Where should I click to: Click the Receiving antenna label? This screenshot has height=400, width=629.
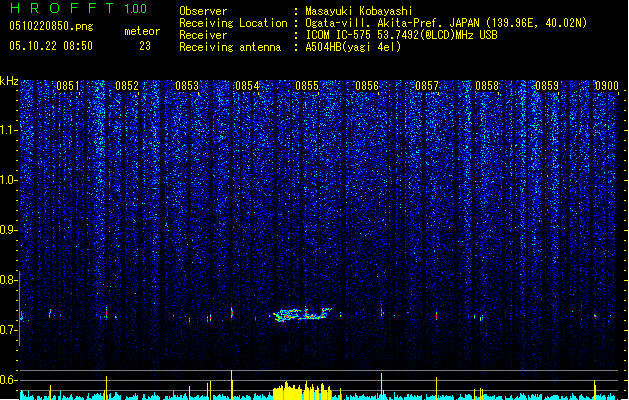point(230,47)
